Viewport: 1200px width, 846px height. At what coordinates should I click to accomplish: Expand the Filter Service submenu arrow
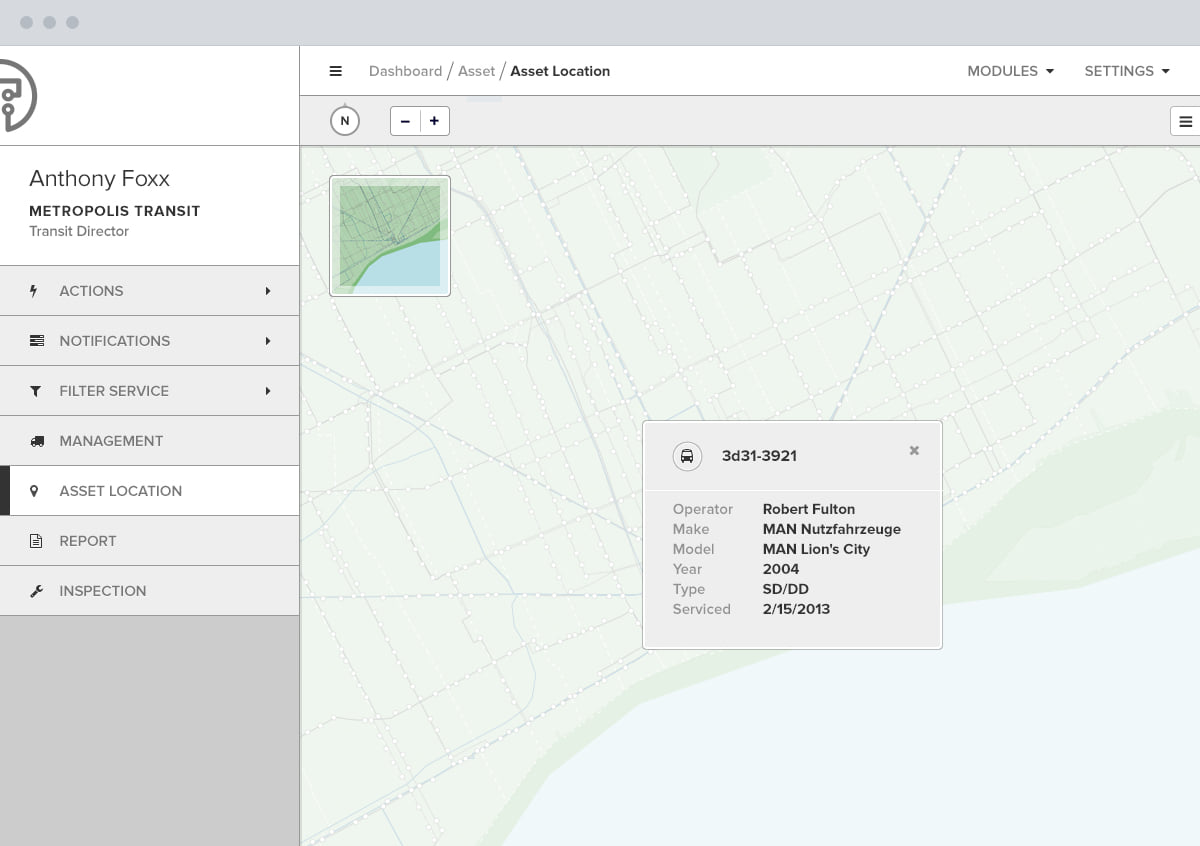click(268, 391)
